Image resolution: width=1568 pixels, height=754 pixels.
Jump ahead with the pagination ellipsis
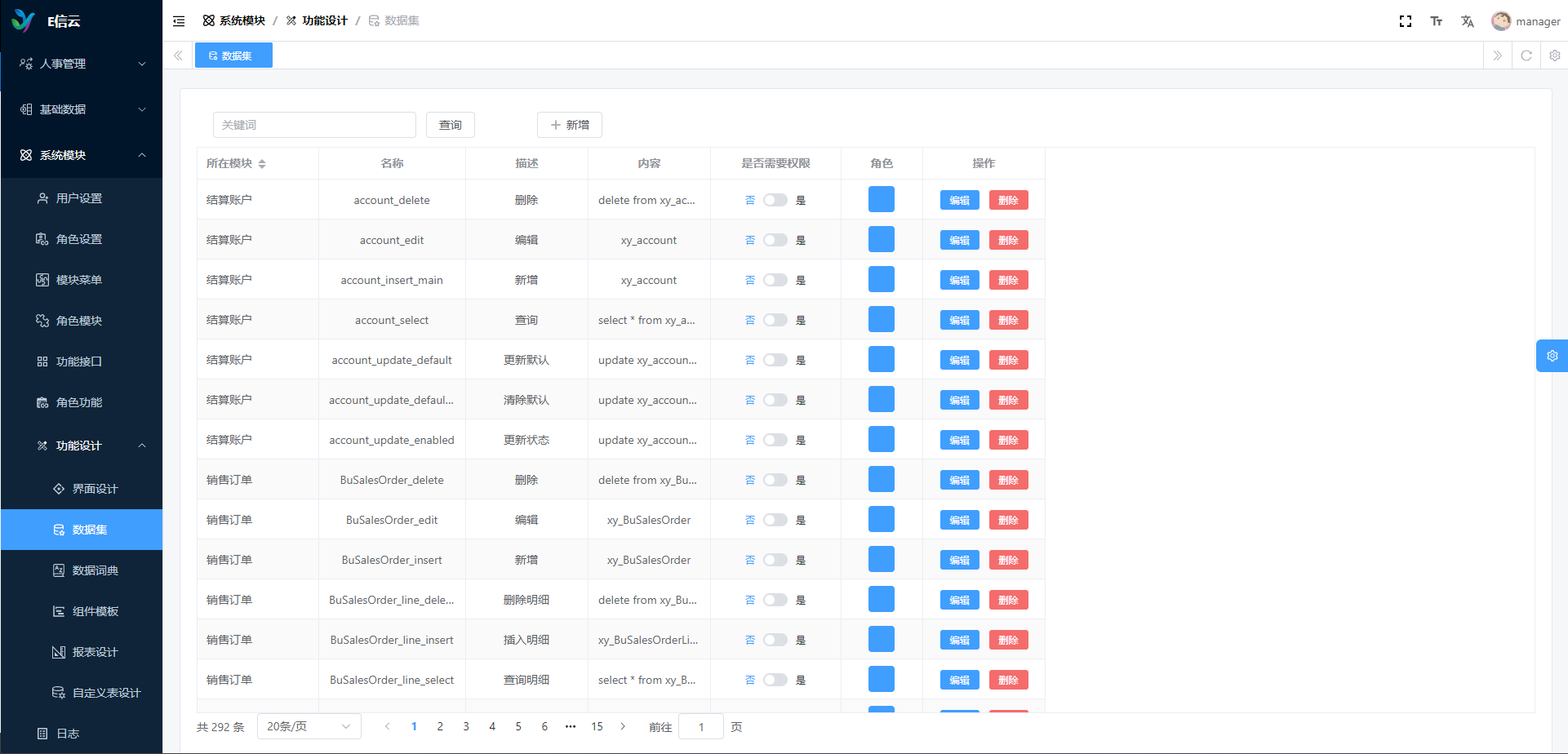[x=571, y=726]
